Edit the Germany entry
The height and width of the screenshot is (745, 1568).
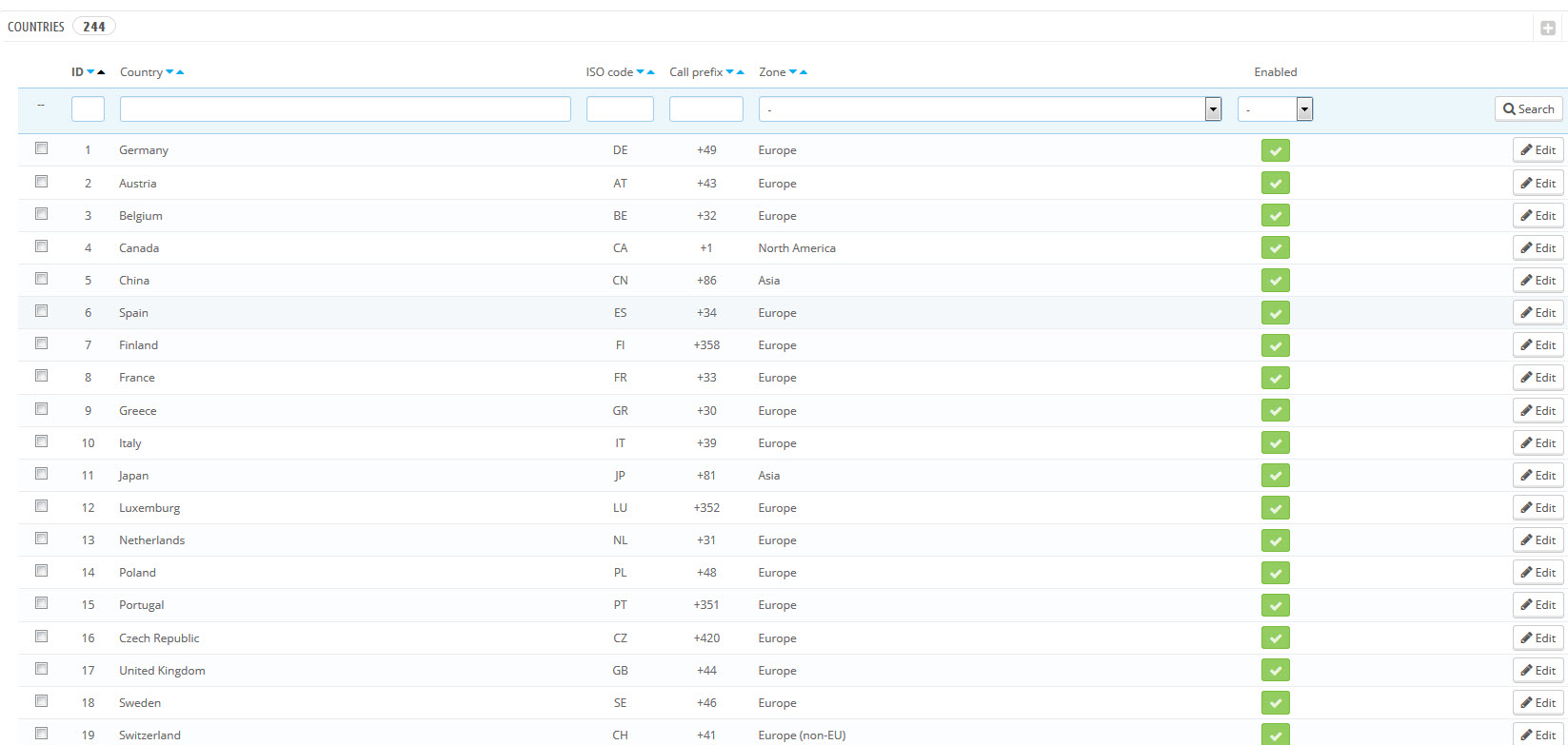[1538, 150]
